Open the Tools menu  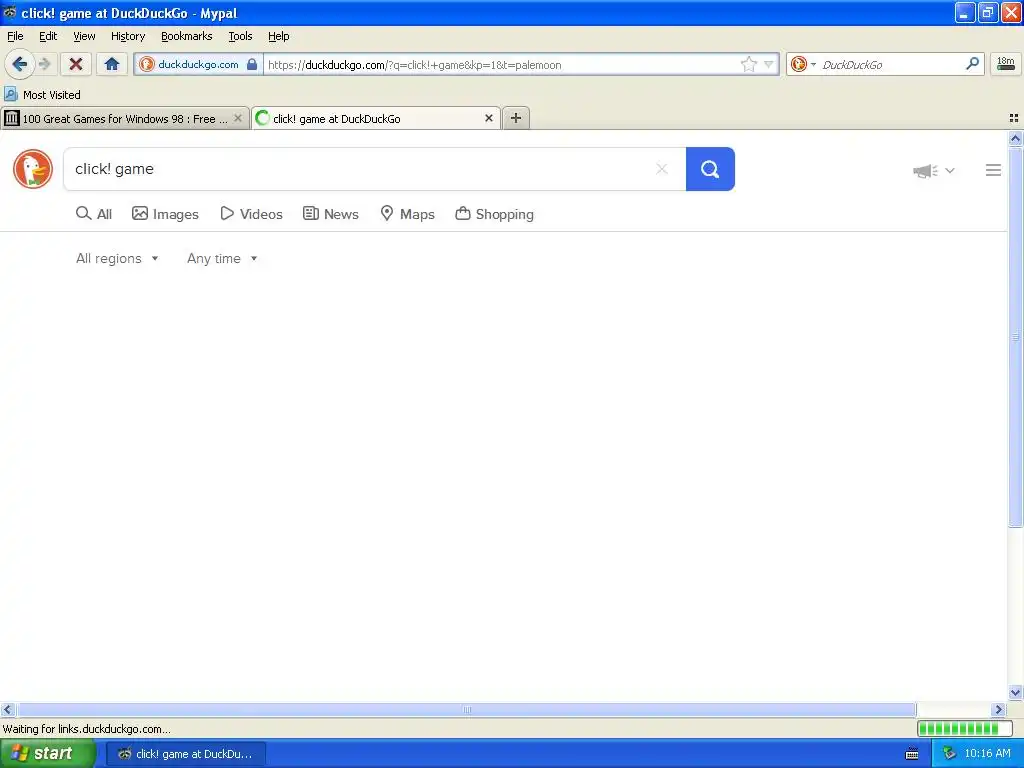click(240, 36)
